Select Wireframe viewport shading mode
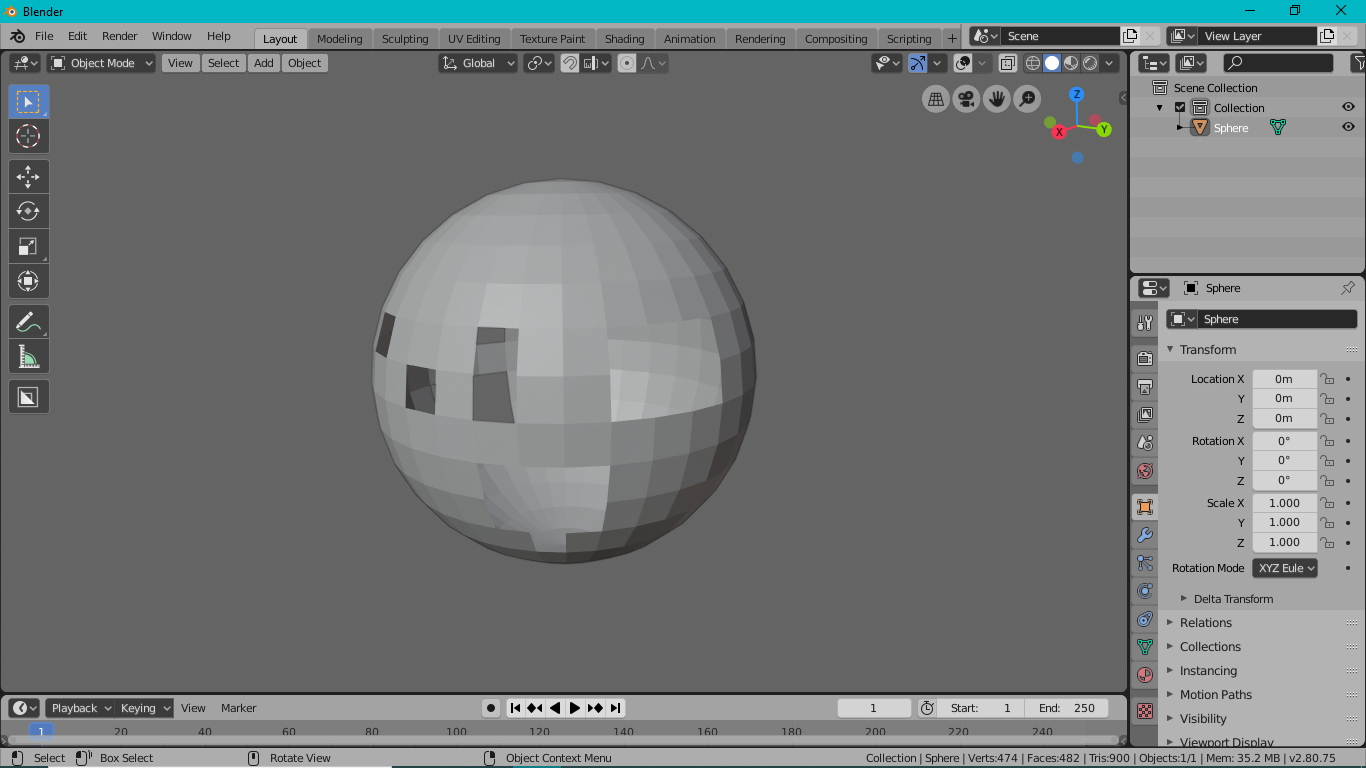Viewport: 1366px width, 768px height. [x=1033, y=63]
